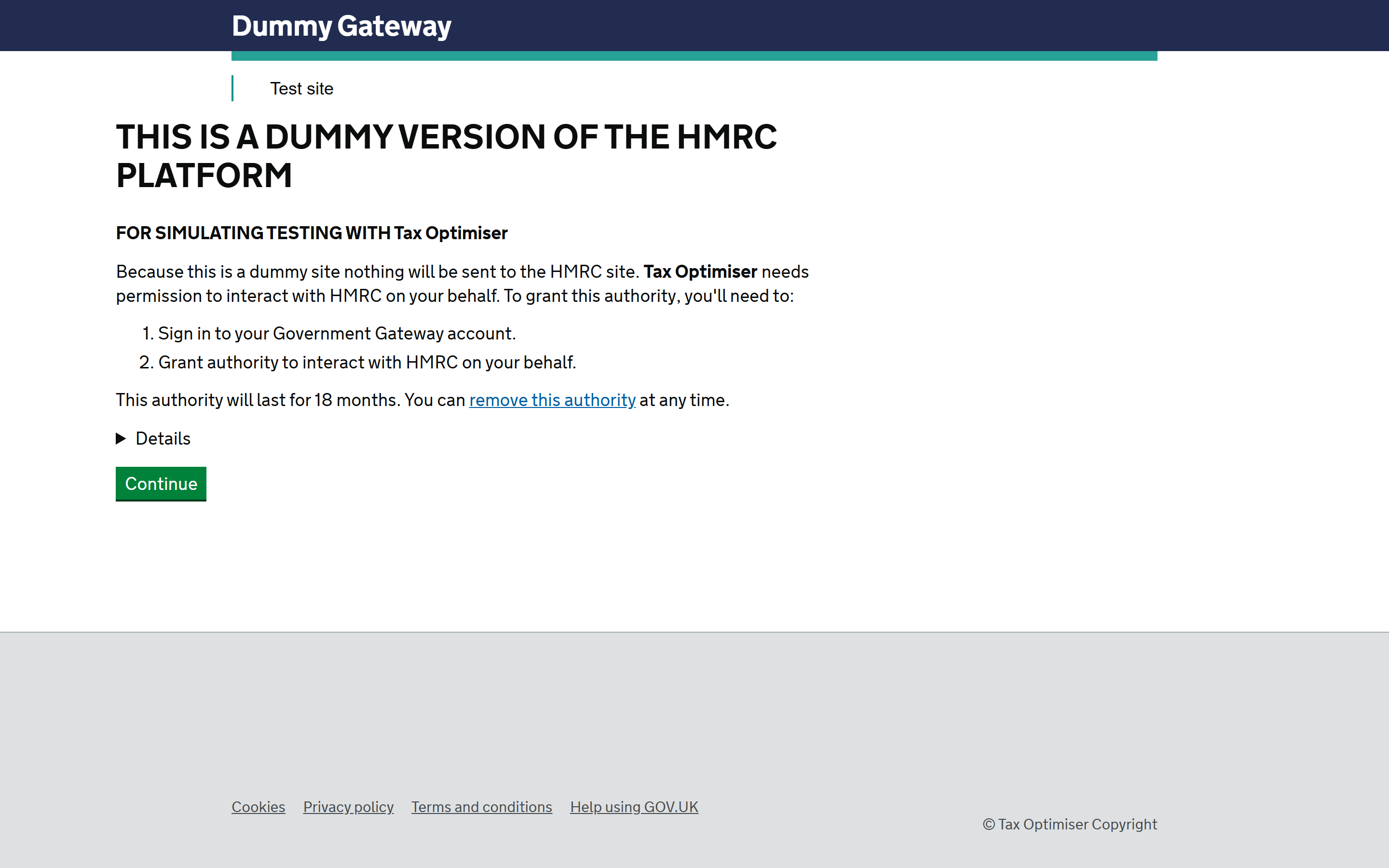Click 'Grant authority to interact with HMRC' item

[x=368, y=362]
